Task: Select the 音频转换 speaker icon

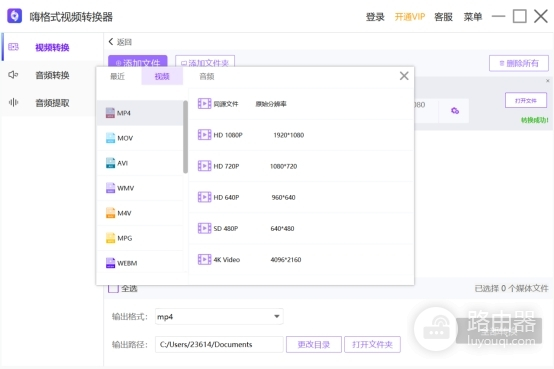Action: (13, 75)
